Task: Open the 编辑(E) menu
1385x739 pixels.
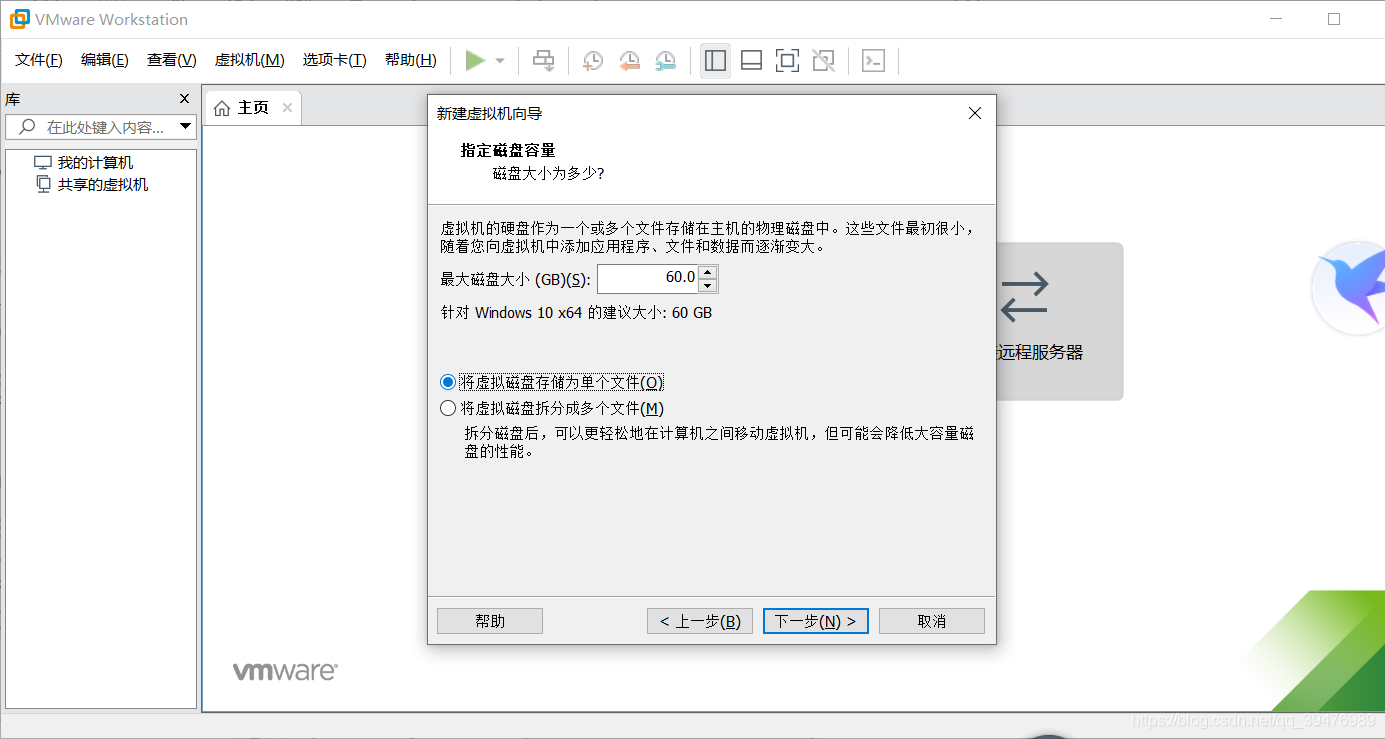Action: click(105, 60)
